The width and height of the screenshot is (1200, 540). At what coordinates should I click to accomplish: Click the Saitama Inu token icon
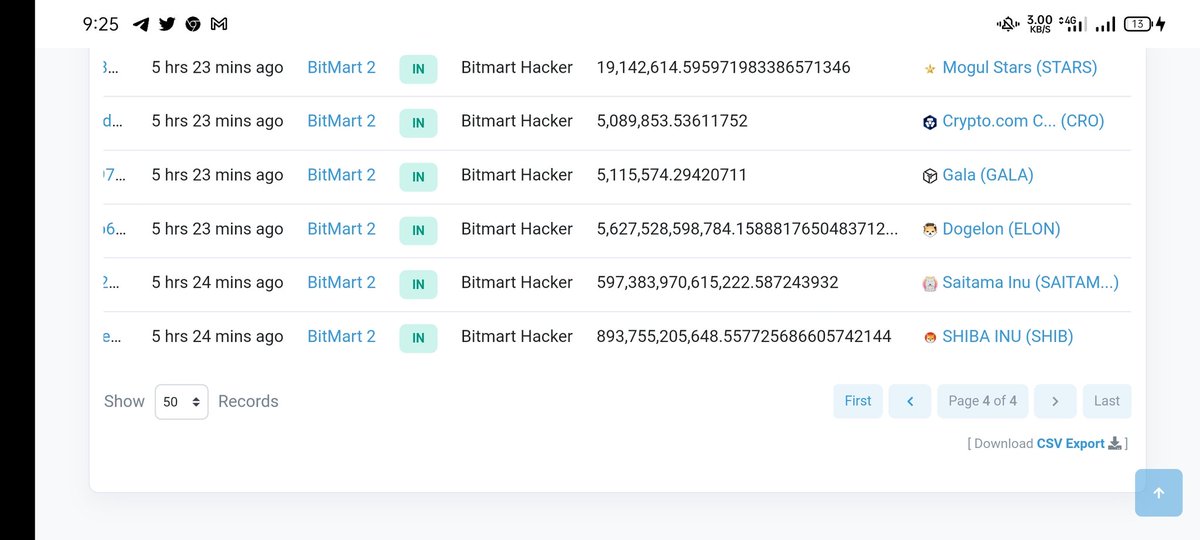930,283
